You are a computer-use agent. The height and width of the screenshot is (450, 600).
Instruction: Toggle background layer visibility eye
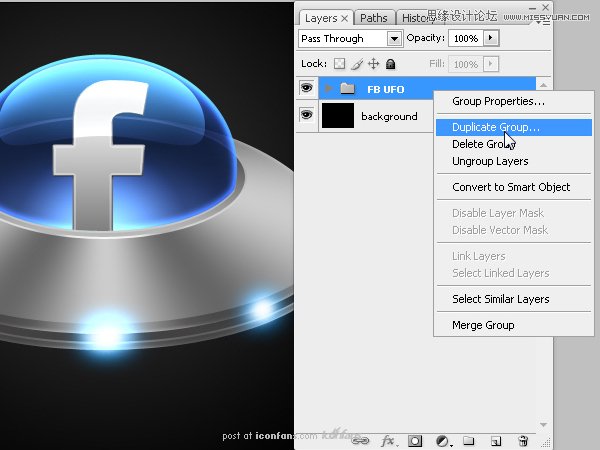click(x=306, y=116)
